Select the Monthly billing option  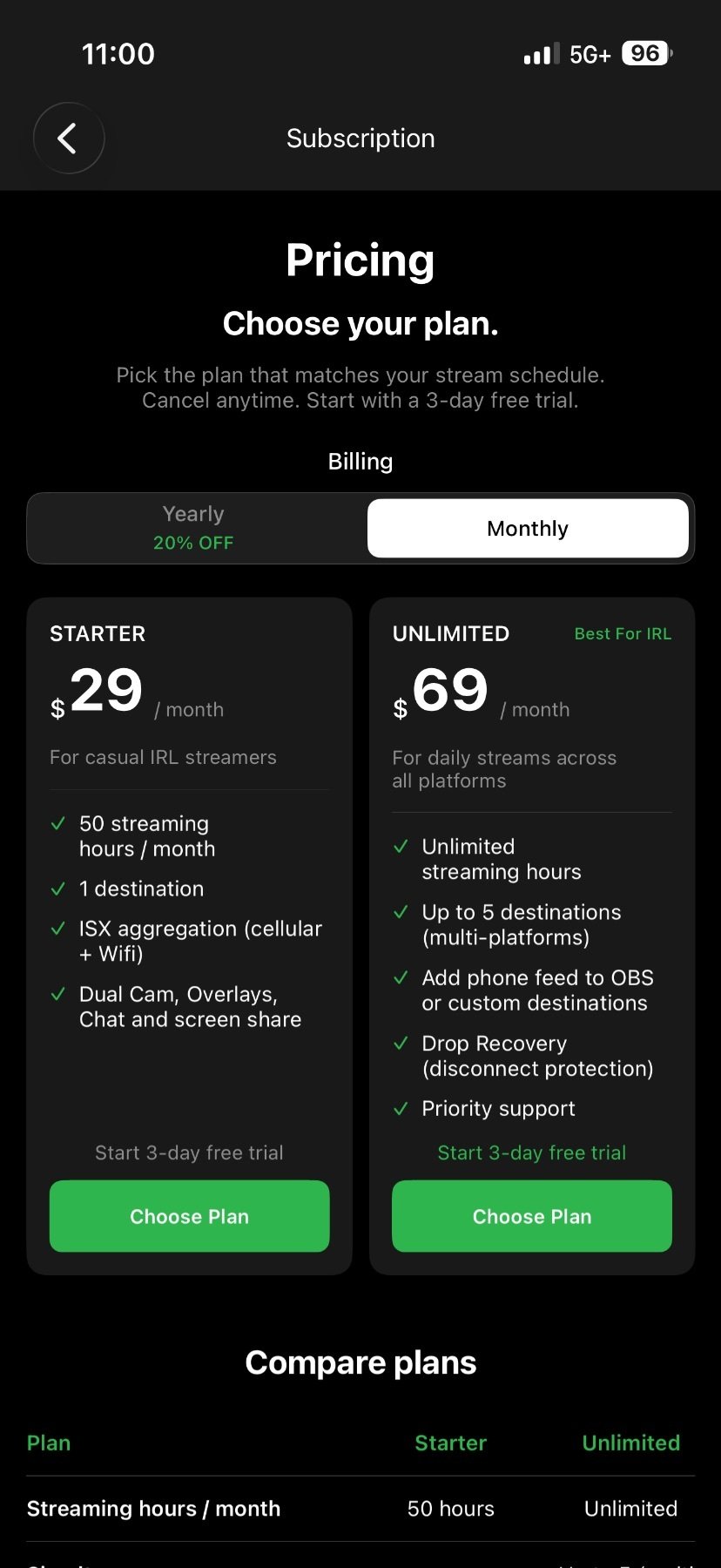(x=527, y=528)
